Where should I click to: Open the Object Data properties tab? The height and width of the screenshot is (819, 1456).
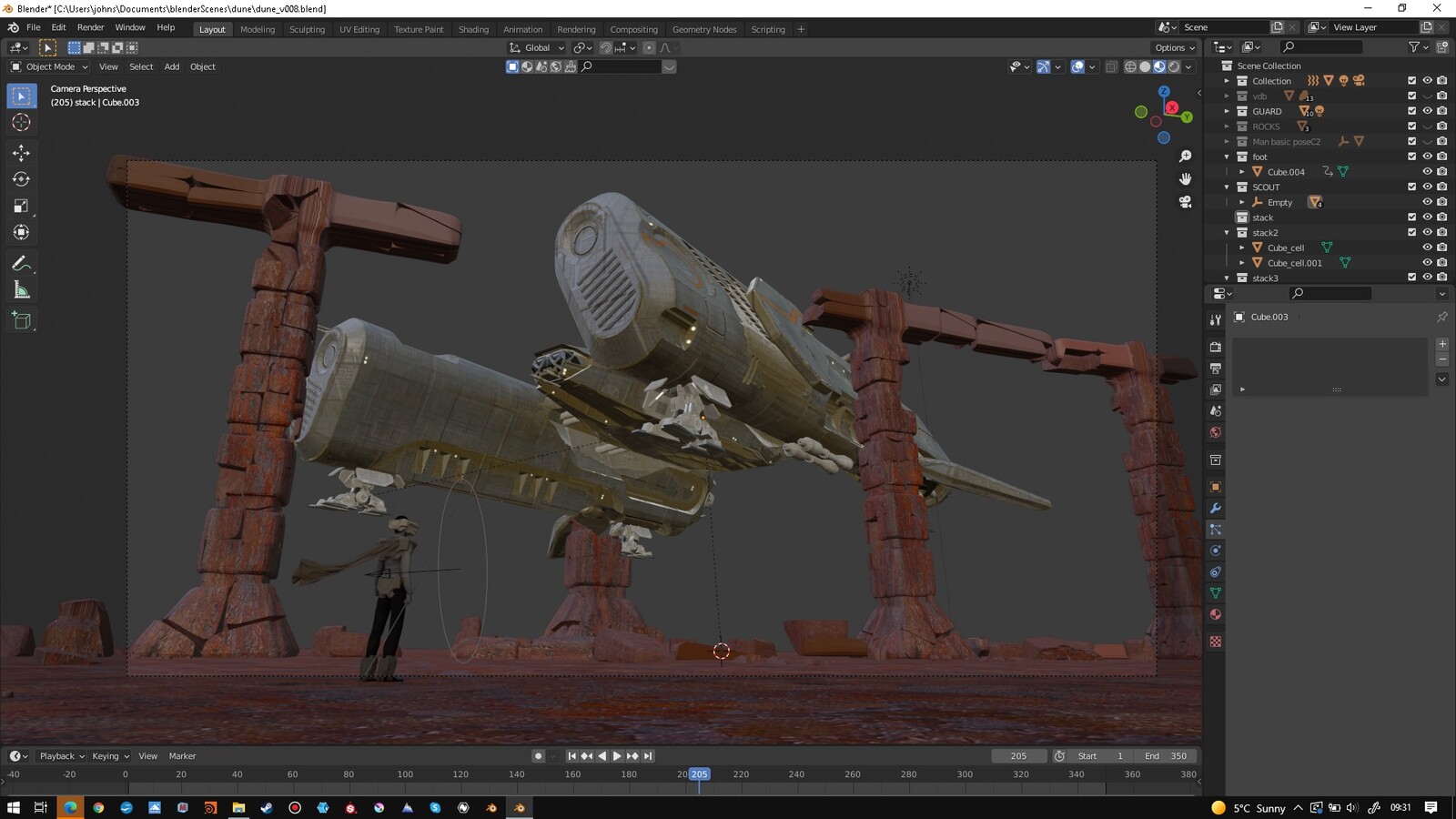tap(1215, 593)
